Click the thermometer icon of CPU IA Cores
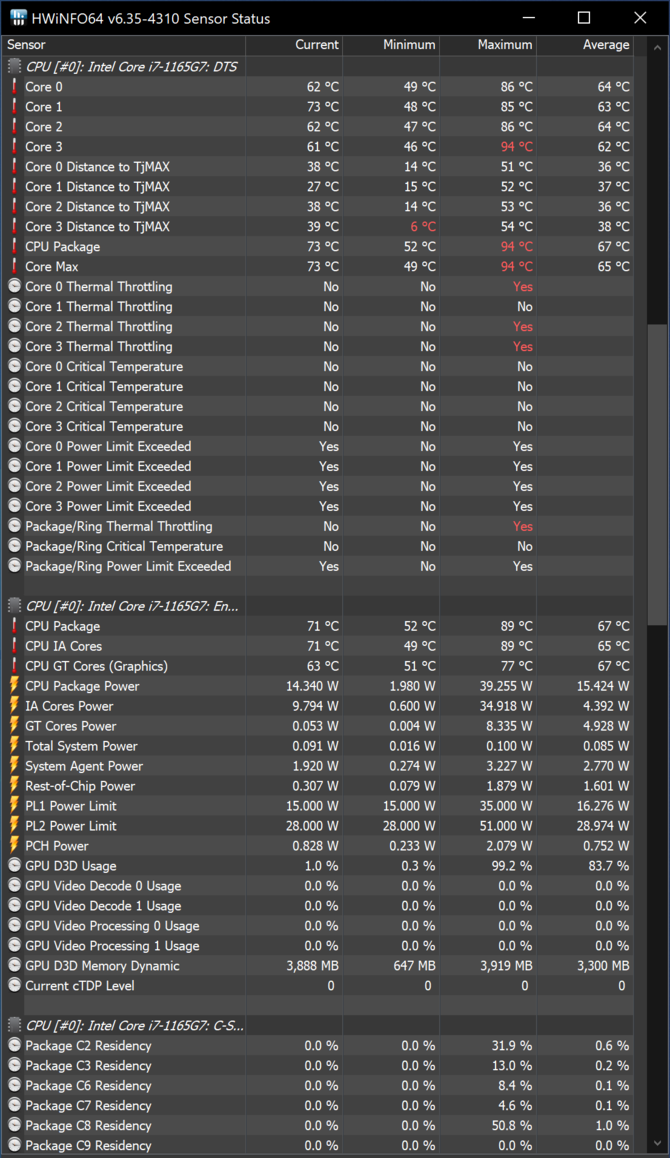670x1158 pixels. click(x=14, y=645)
